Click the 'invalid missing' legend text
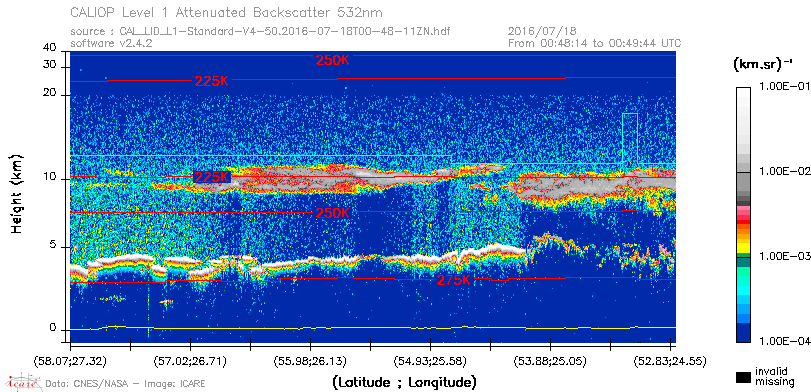811x392 pixels. coord(774,376)
